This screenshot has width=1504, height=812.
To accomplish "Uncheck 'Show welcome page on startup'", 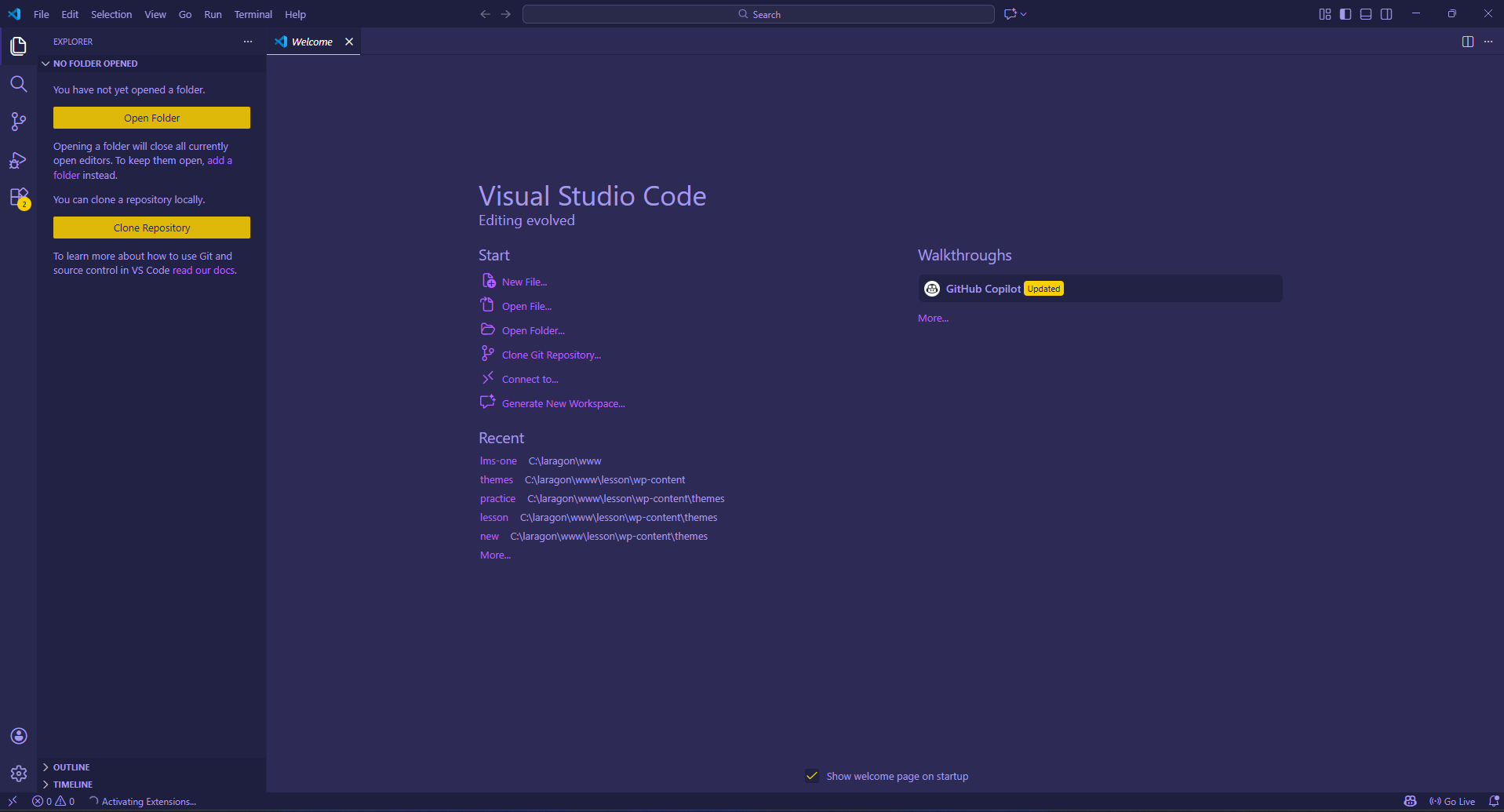I will pyautogui.click(x=812, y=775).
